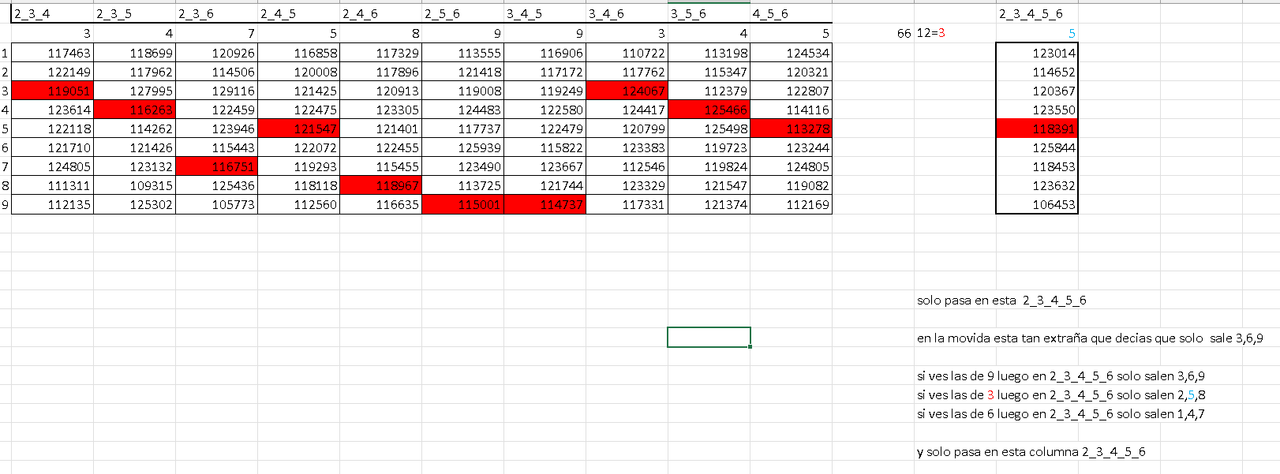
Task: Select the 2_4_5 column header cell
Action: point(299,14)
